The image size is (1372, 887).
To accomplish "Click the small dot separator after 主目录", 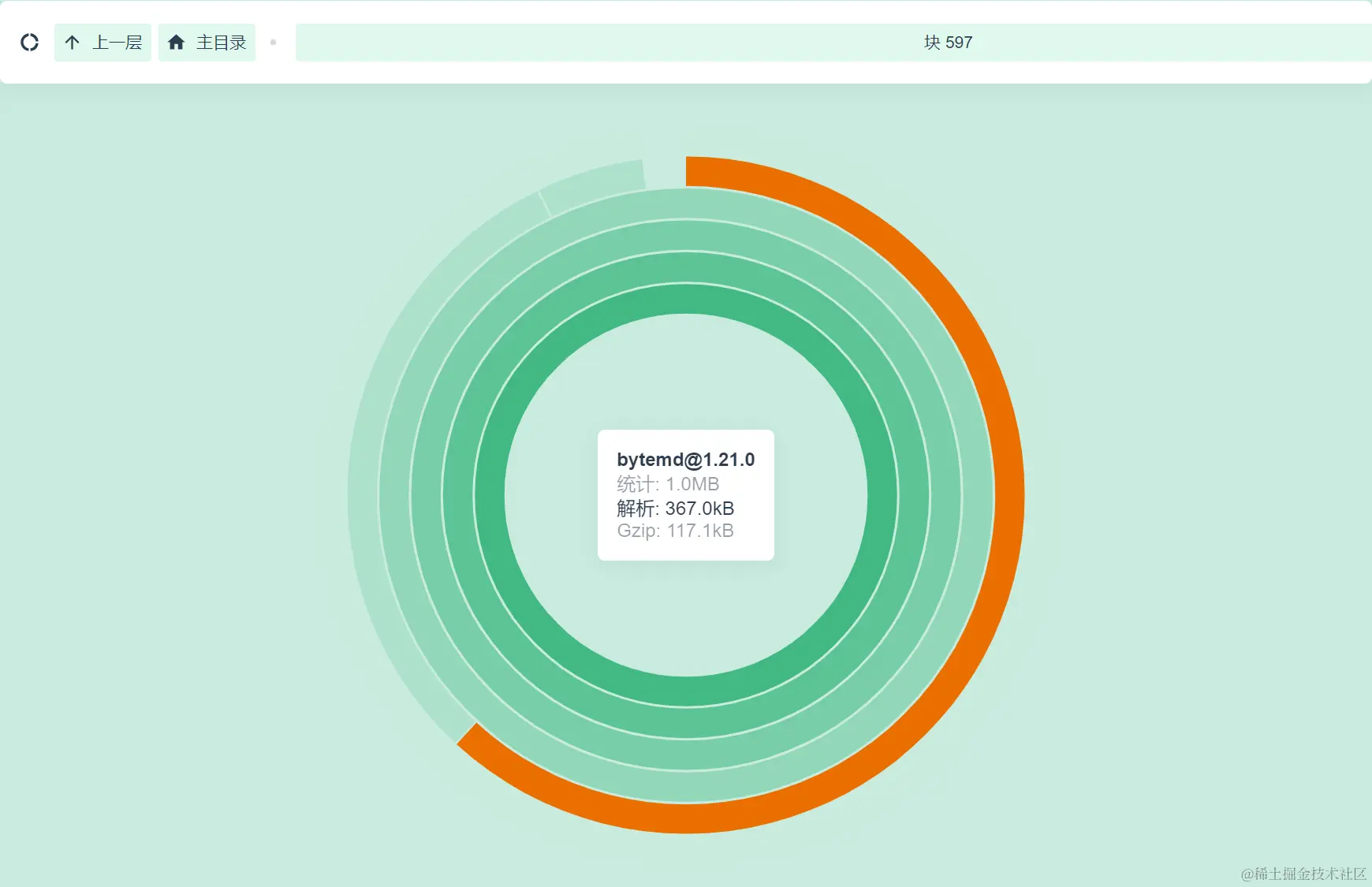I will click(273, 43).
